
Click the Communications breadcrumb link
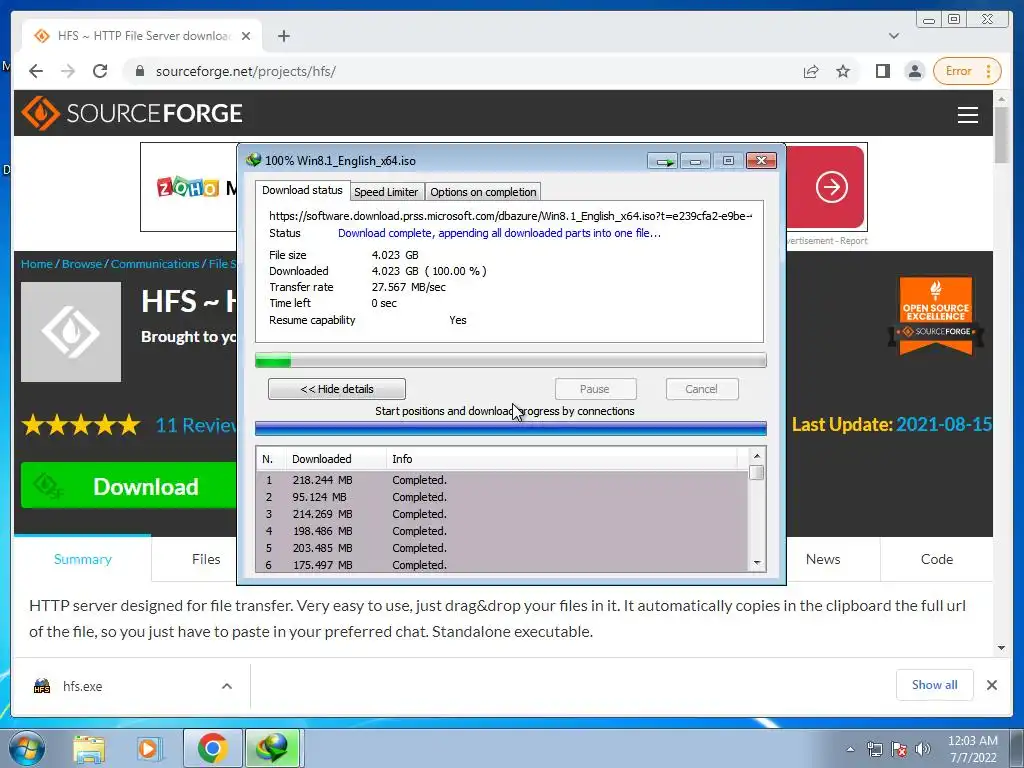[155, 264]
